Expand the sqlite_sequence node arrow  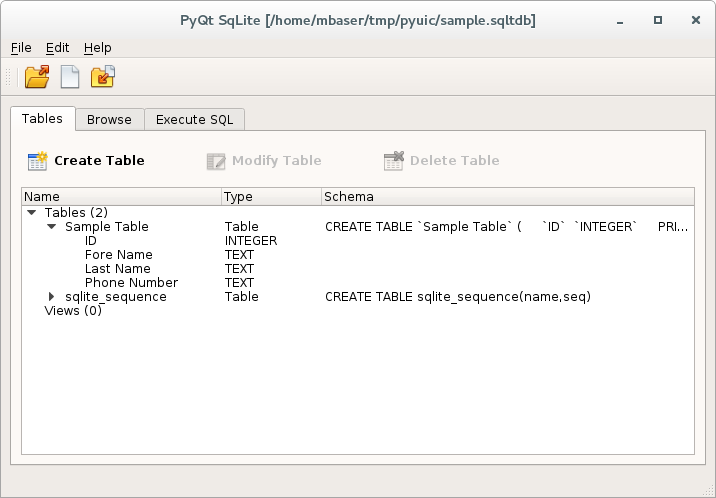pos(52,297)
